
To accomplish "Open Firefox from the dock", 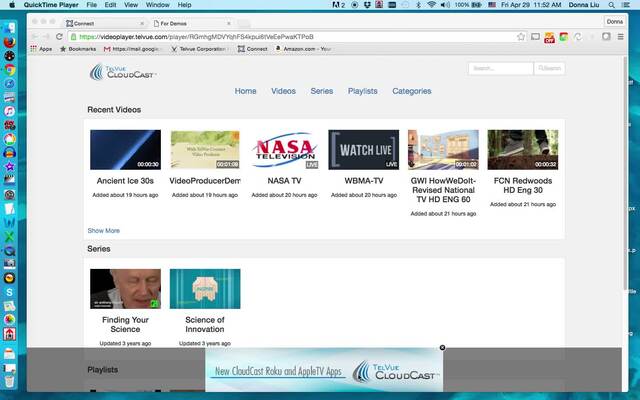I will (x=9, y=43).
